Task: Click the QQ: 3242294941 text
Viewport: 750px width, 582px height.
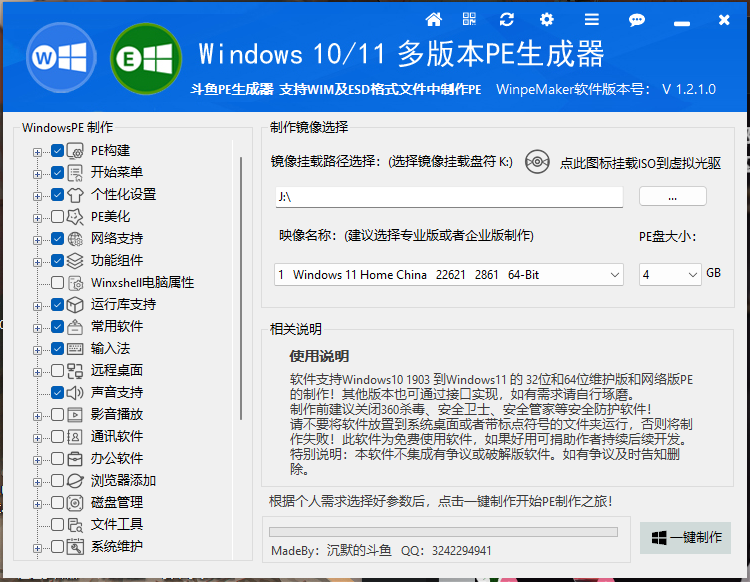Action: tap(446, 551)
